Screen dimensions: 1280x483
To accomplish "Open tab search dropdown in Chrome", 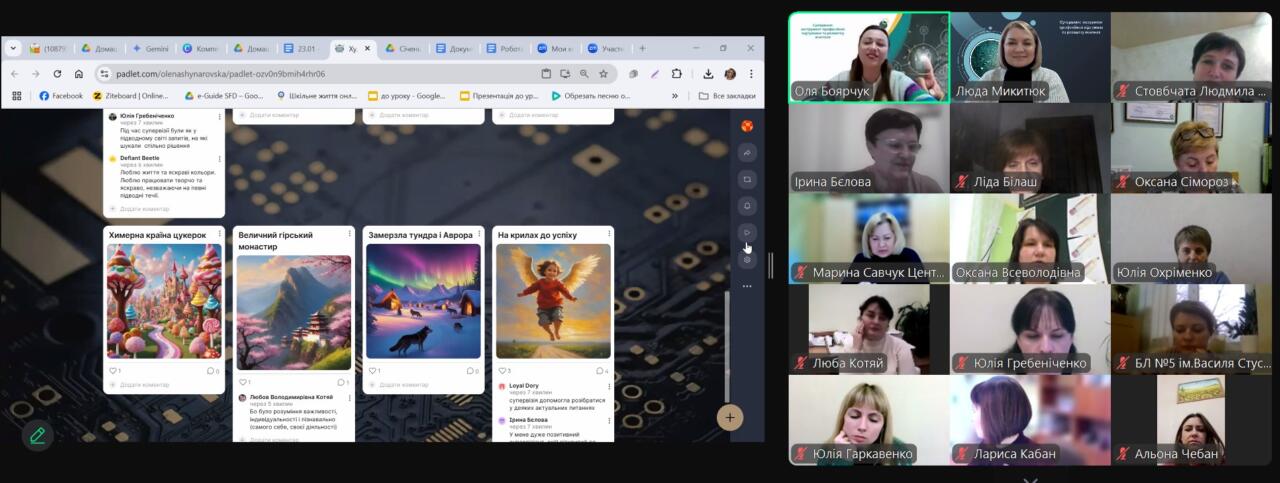I will 13,48.
